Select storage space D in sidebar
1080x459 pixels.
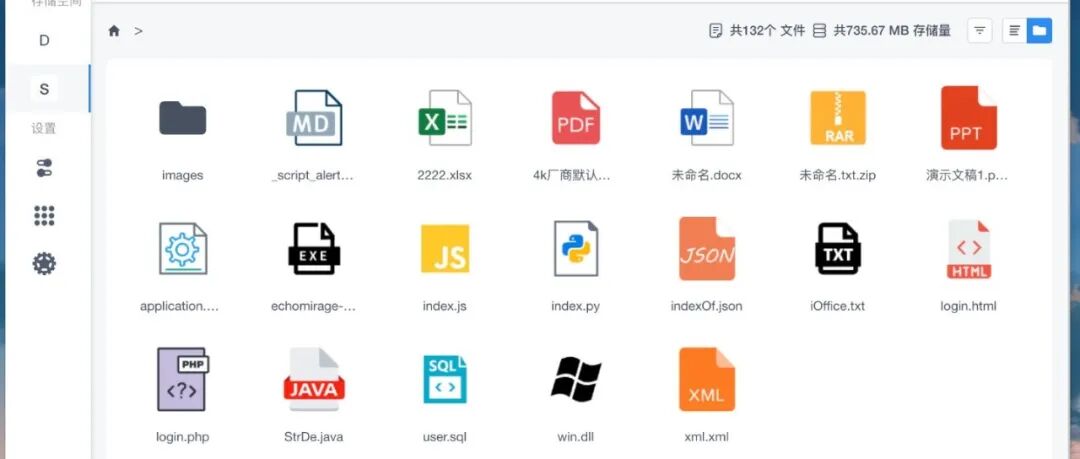pyautogui.click(x=44, y=41)
